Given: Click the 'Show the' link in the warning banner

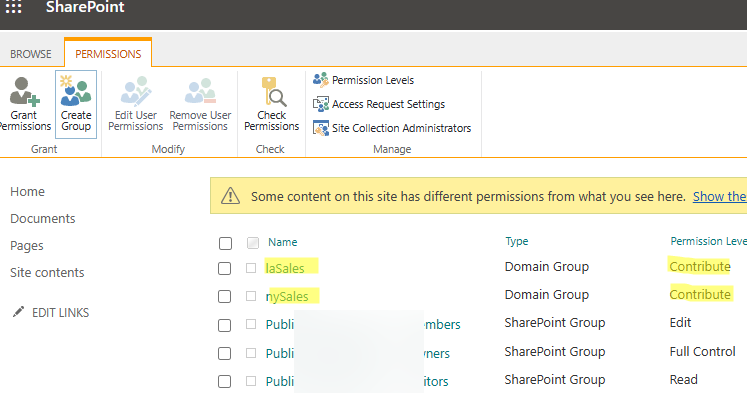Looking at the screenshot, I should click(x=720, y=196).
